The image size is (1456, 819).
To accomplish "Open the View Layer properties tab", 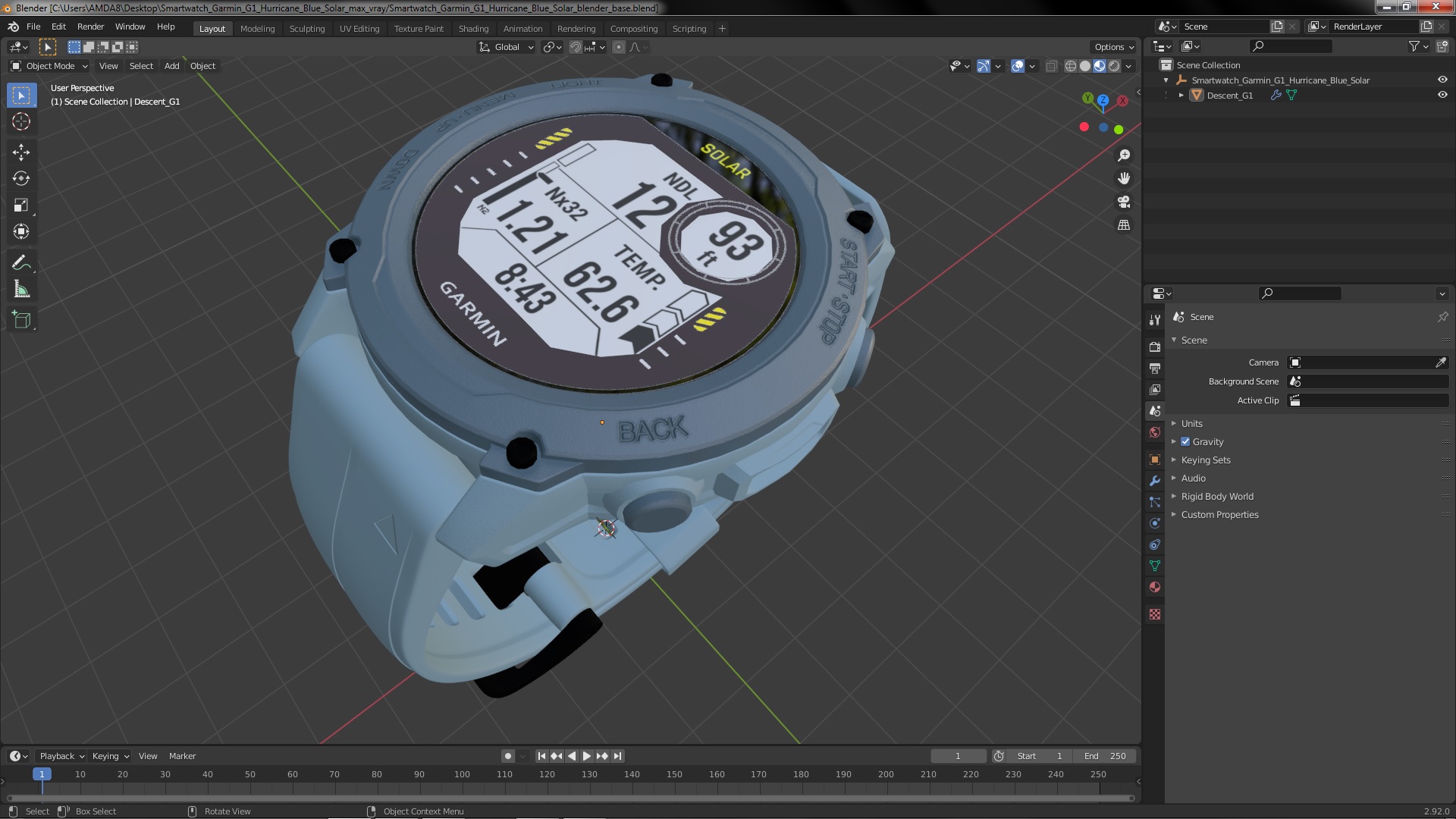I will 1154,389.
